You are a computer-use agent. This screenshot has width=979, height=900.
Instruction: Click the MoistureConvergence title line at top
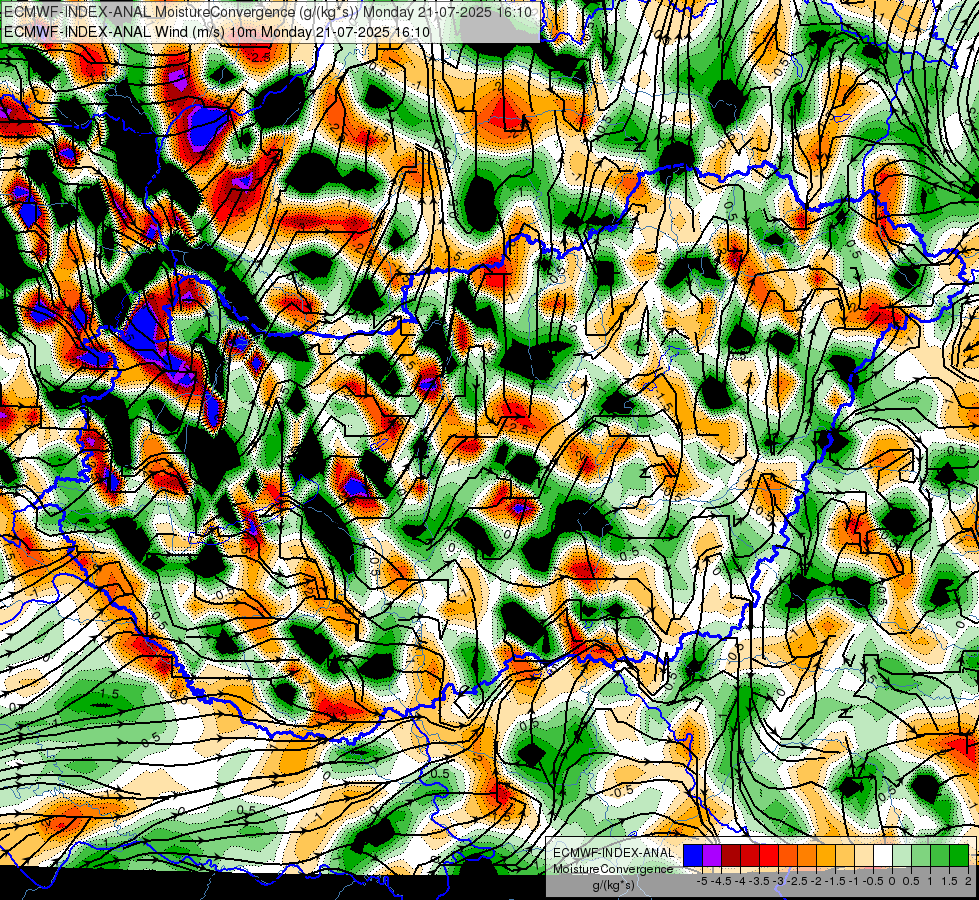point(268,12)
